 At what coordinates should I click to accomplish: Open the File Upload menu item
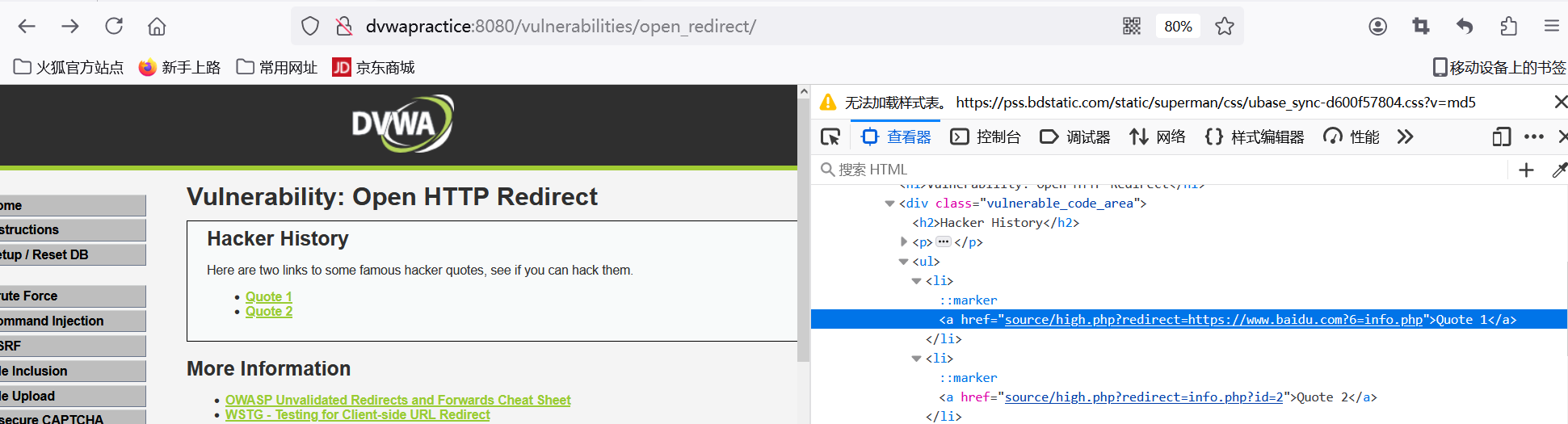73,397
